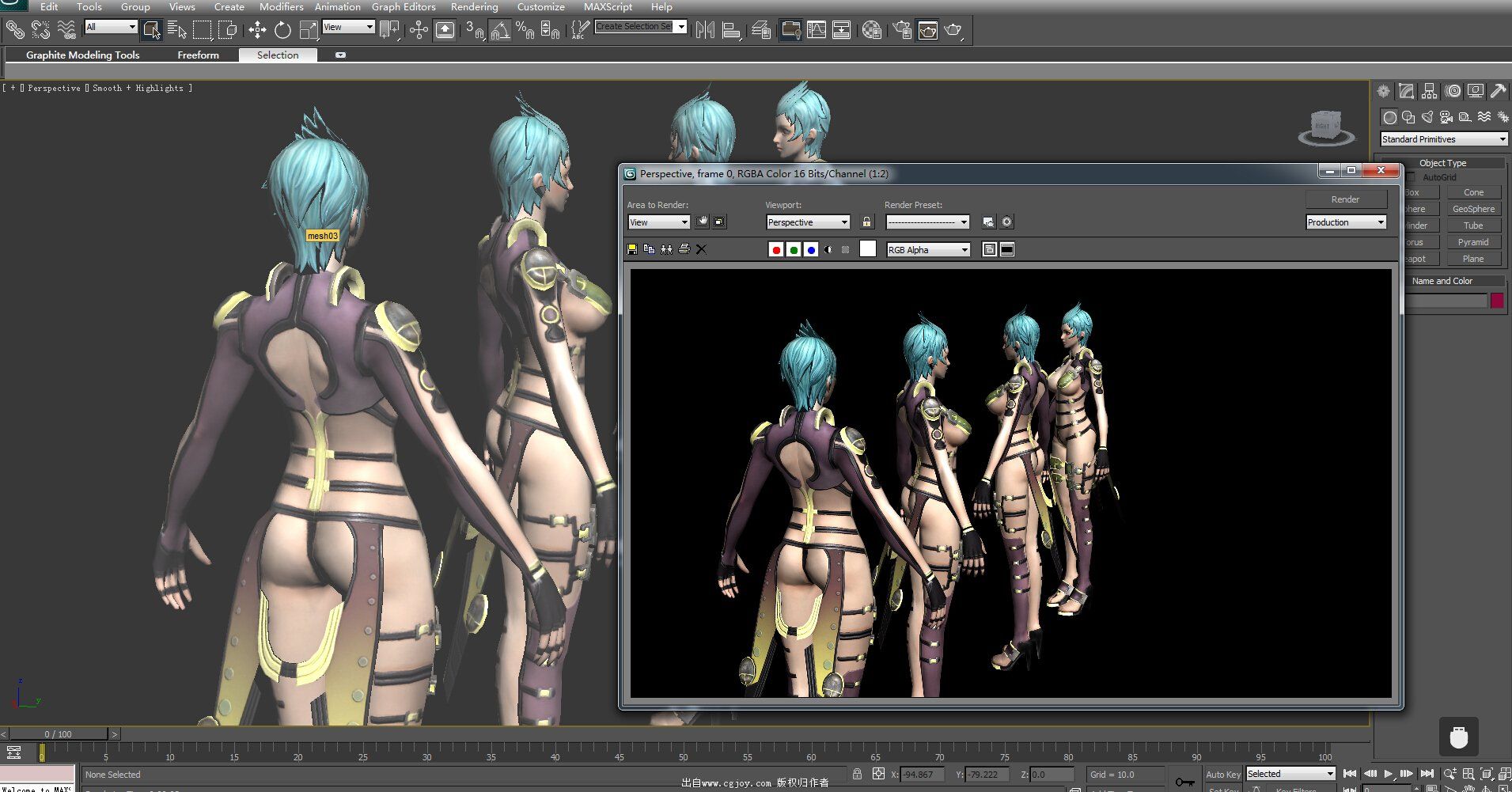Open the Modifiers menu
Viewport: 1512px width, 792px height.
click(x=281, y=6)
